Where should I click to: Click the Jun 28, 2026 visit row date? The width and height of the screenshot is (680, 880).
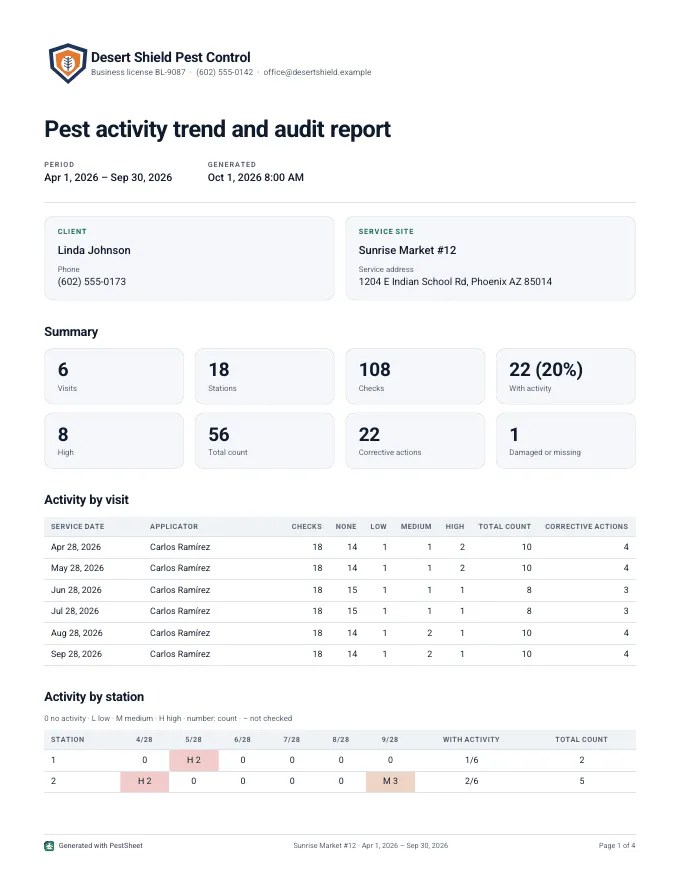click(x=76, y=590)
